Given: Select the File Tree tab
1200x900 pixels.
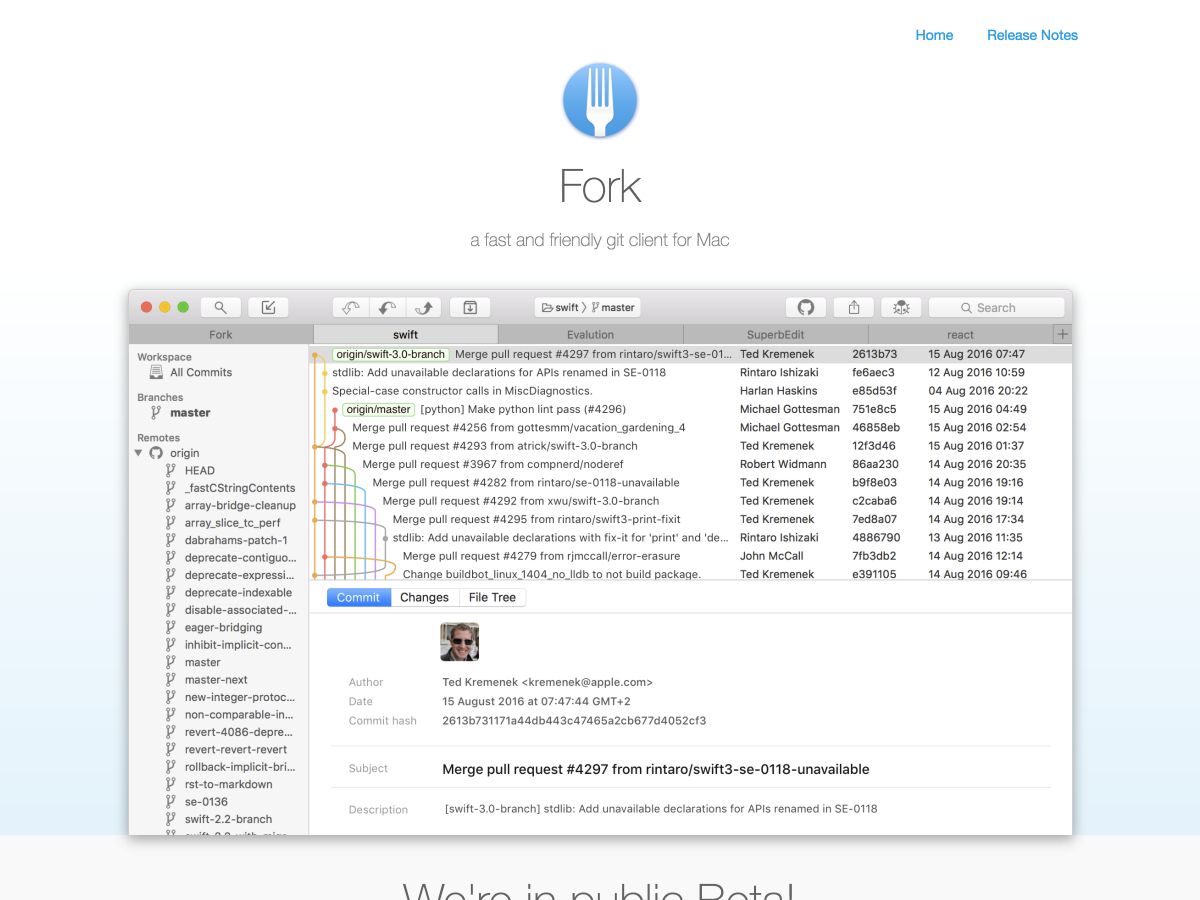Looking at the screenshot, I should (x=492, y=597).
